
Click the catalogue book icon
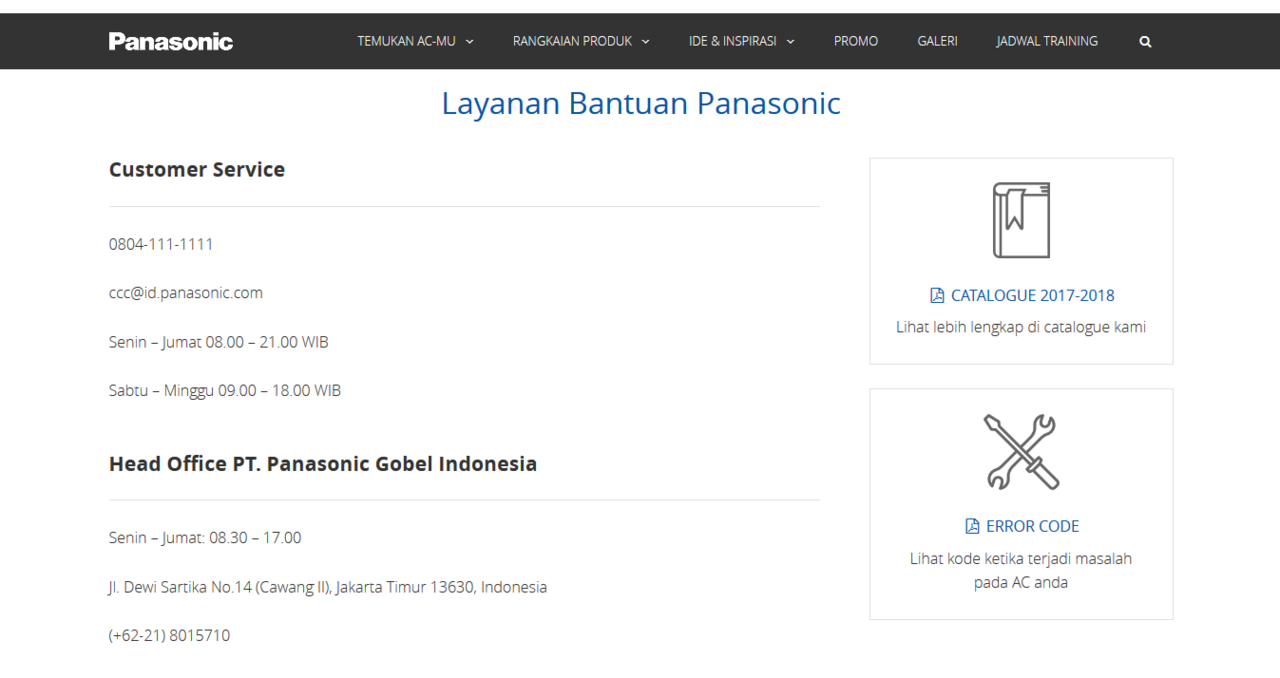tap(1021, 220)
